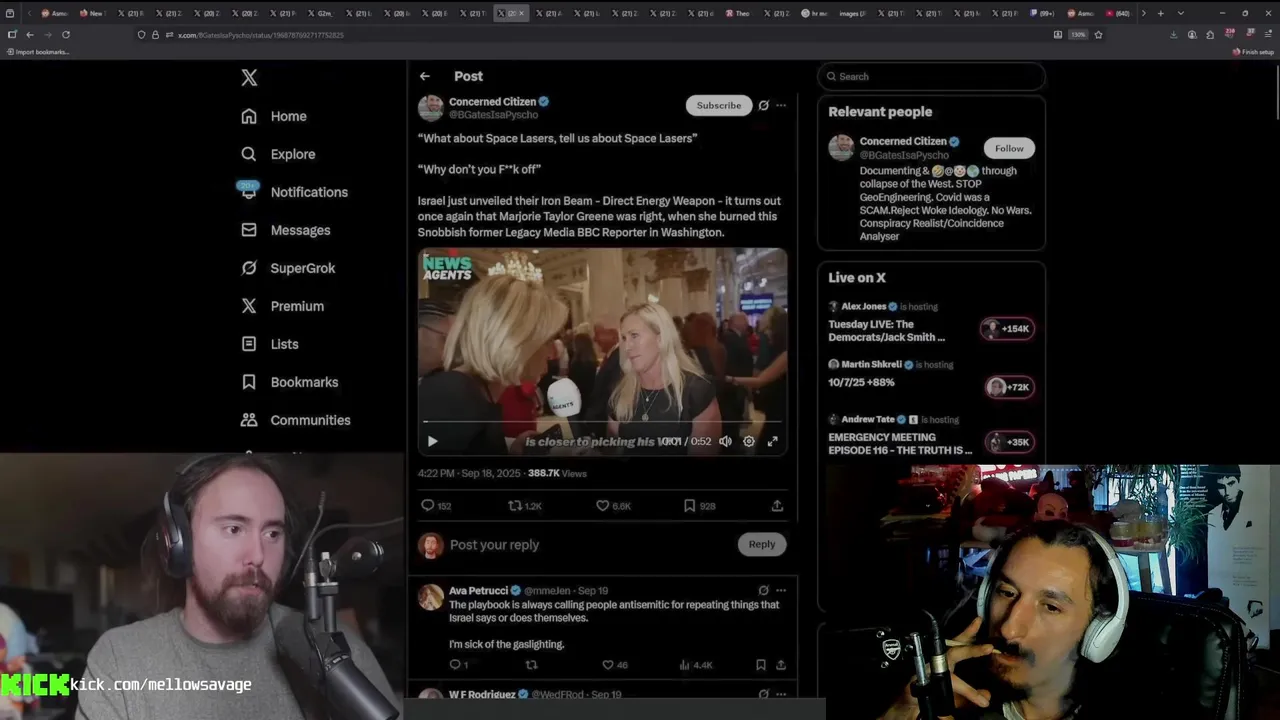Like the post with 6.6K likes

point(613,506)
